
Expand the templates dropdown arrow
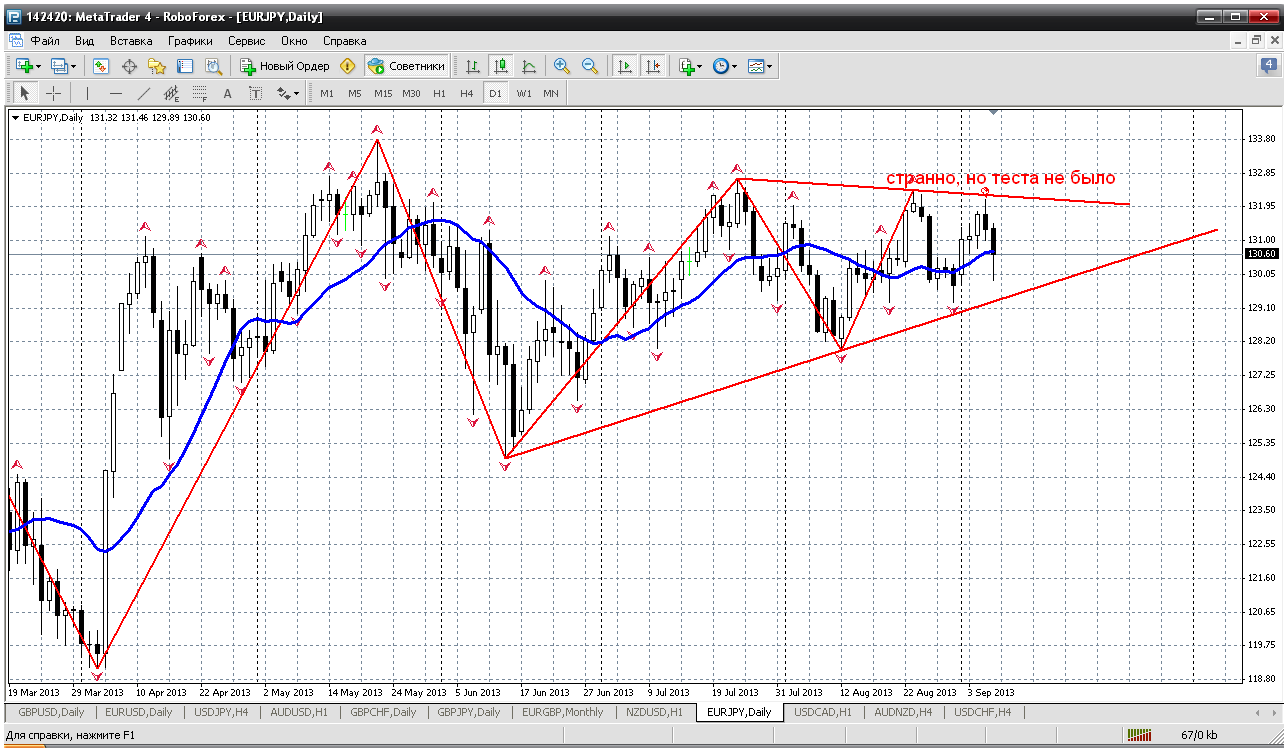click(x=770, y=66)
